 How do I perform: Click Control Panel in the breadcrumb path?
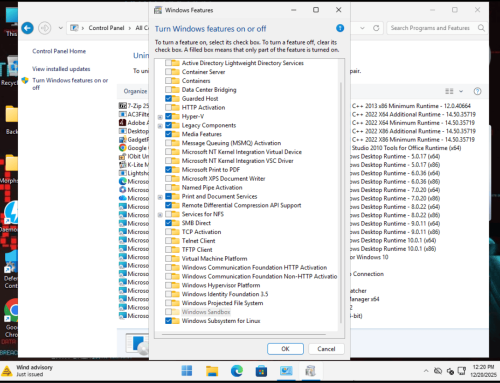[x=106, y=28]
